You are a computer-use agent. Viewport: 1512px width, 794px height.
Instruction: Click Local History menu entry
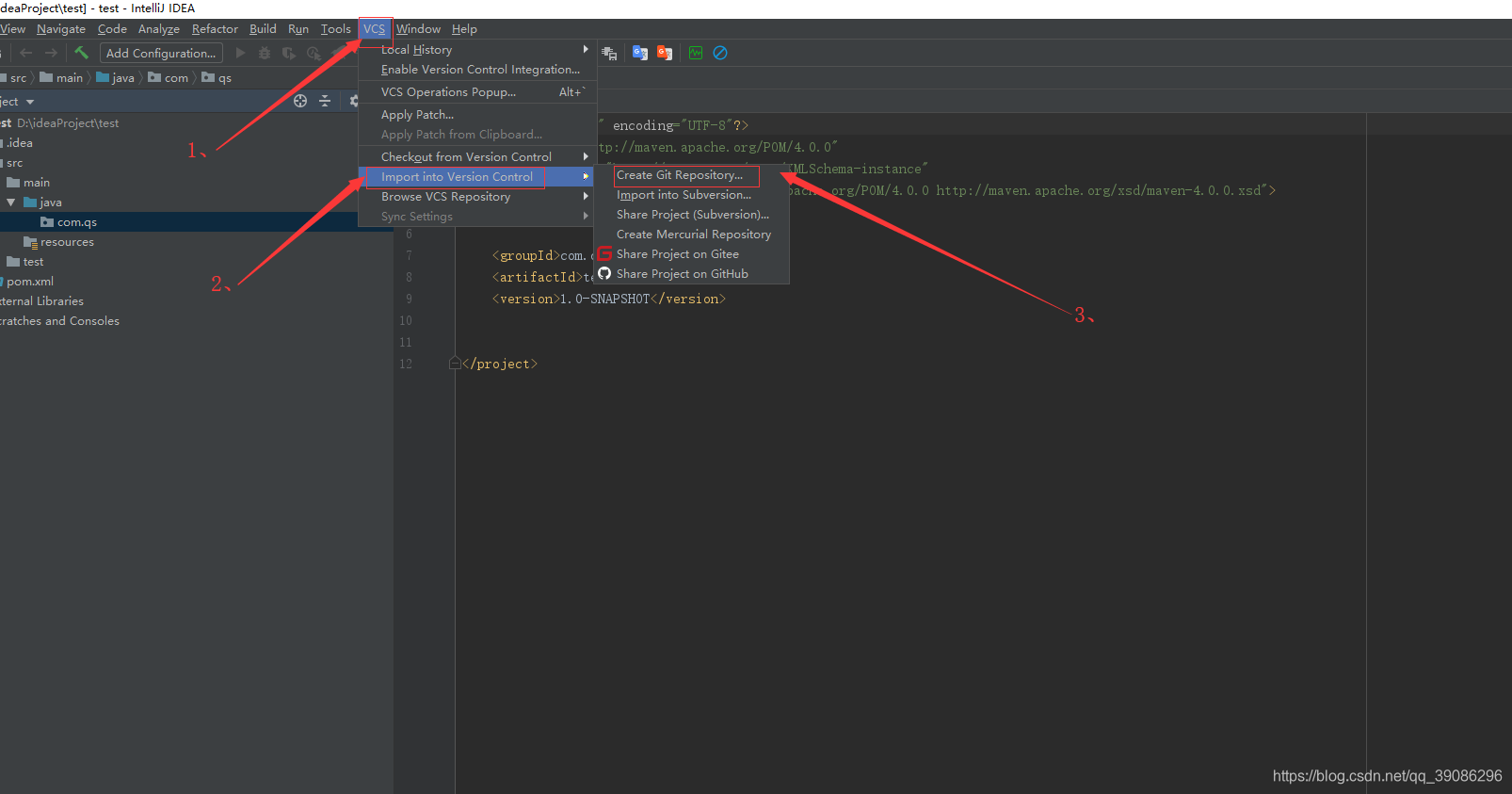coord(477,50)
